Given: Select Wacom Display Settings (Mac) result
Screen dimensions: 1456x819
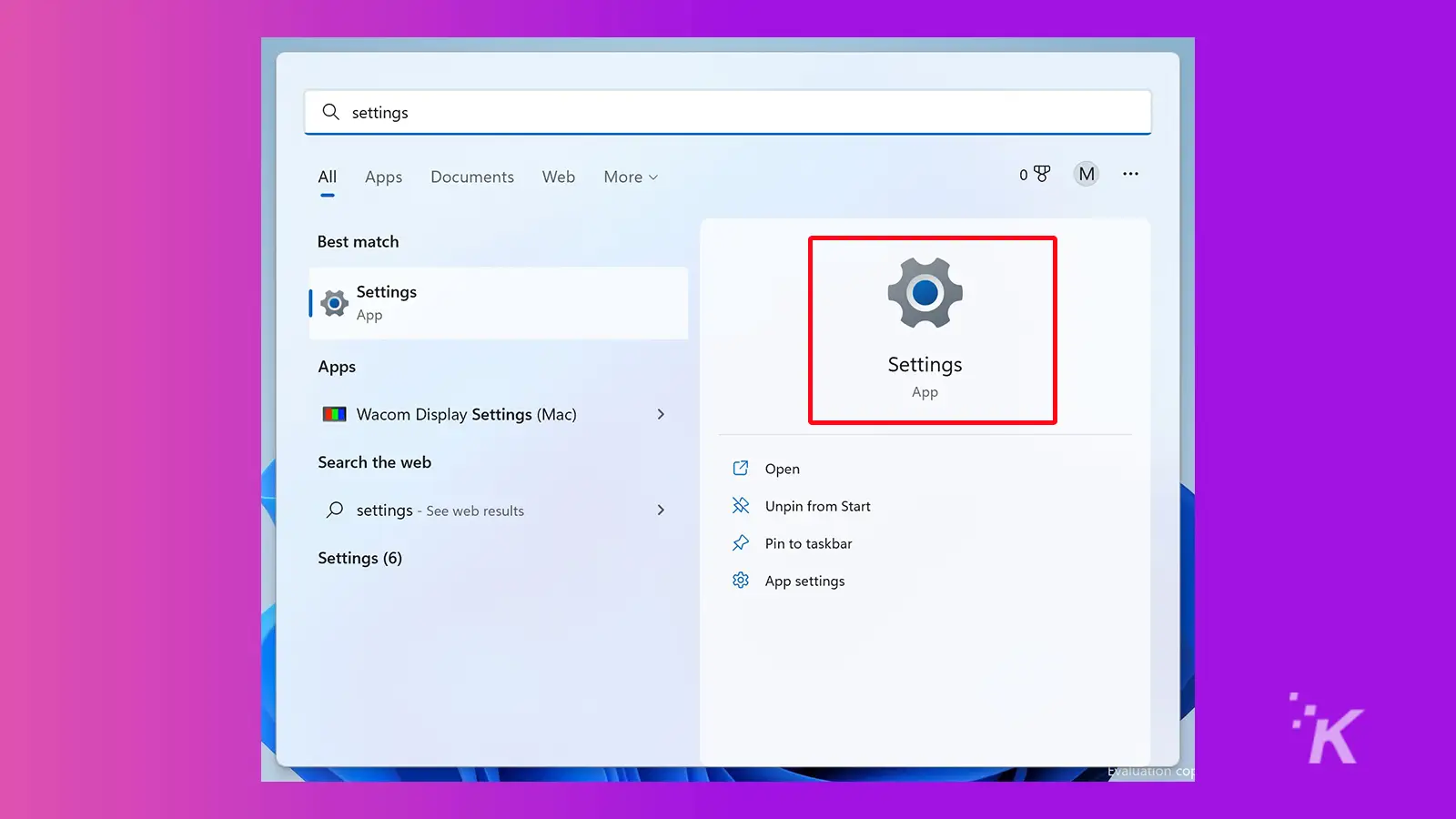Looking at the screenshot, I should pos(499,414).
